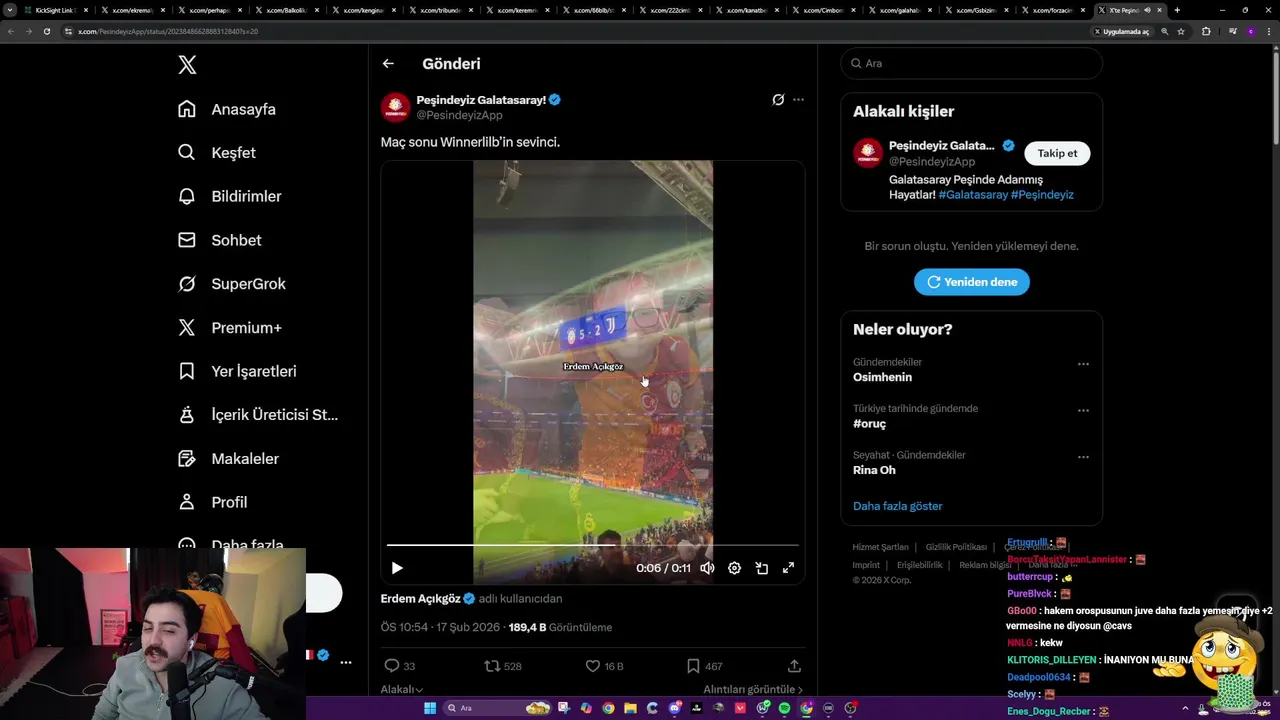Viewport: 1280px width, 720px height.
Task: Switch to KickSight Link tab
Action: click(55, 10)
